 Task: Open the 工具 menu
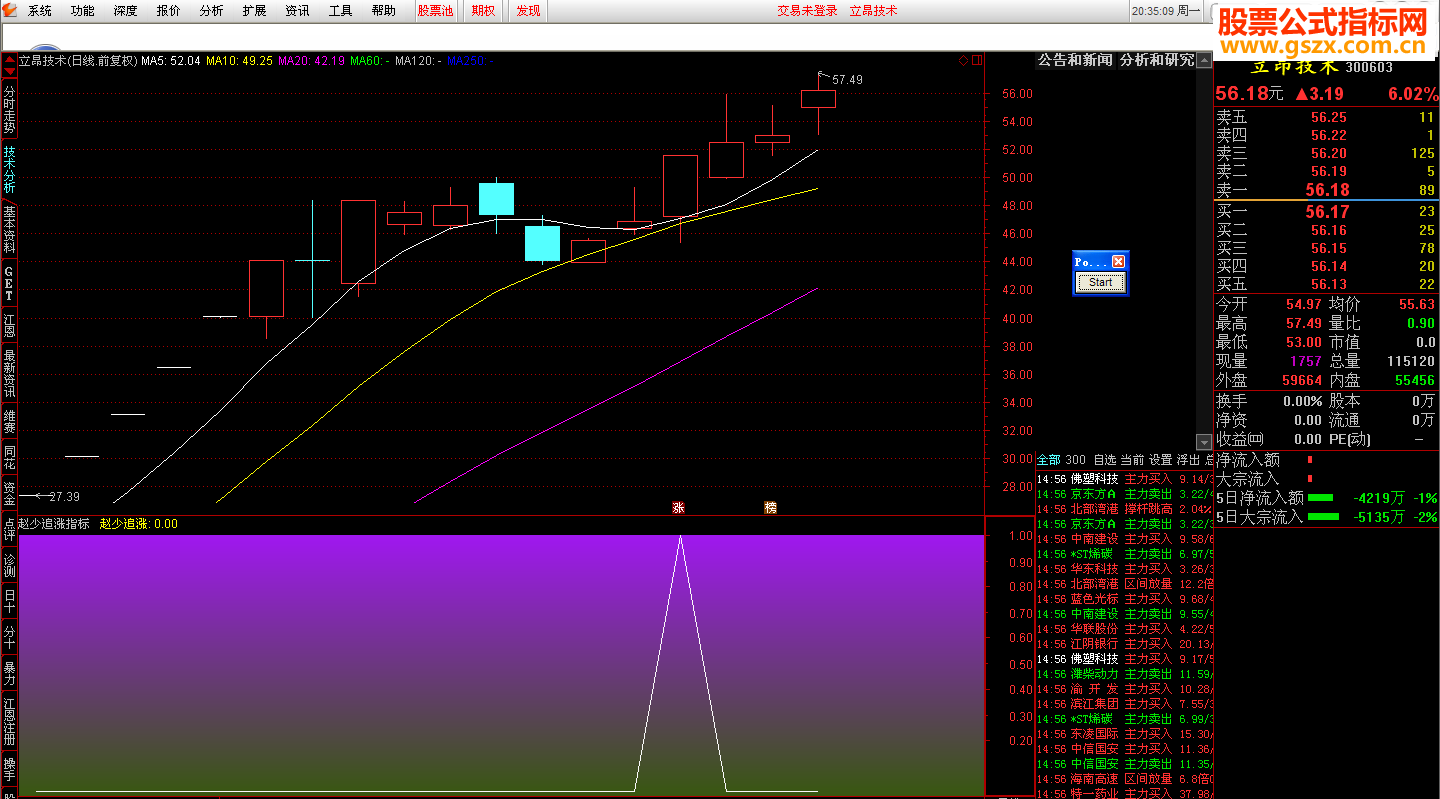coord(341,11)
